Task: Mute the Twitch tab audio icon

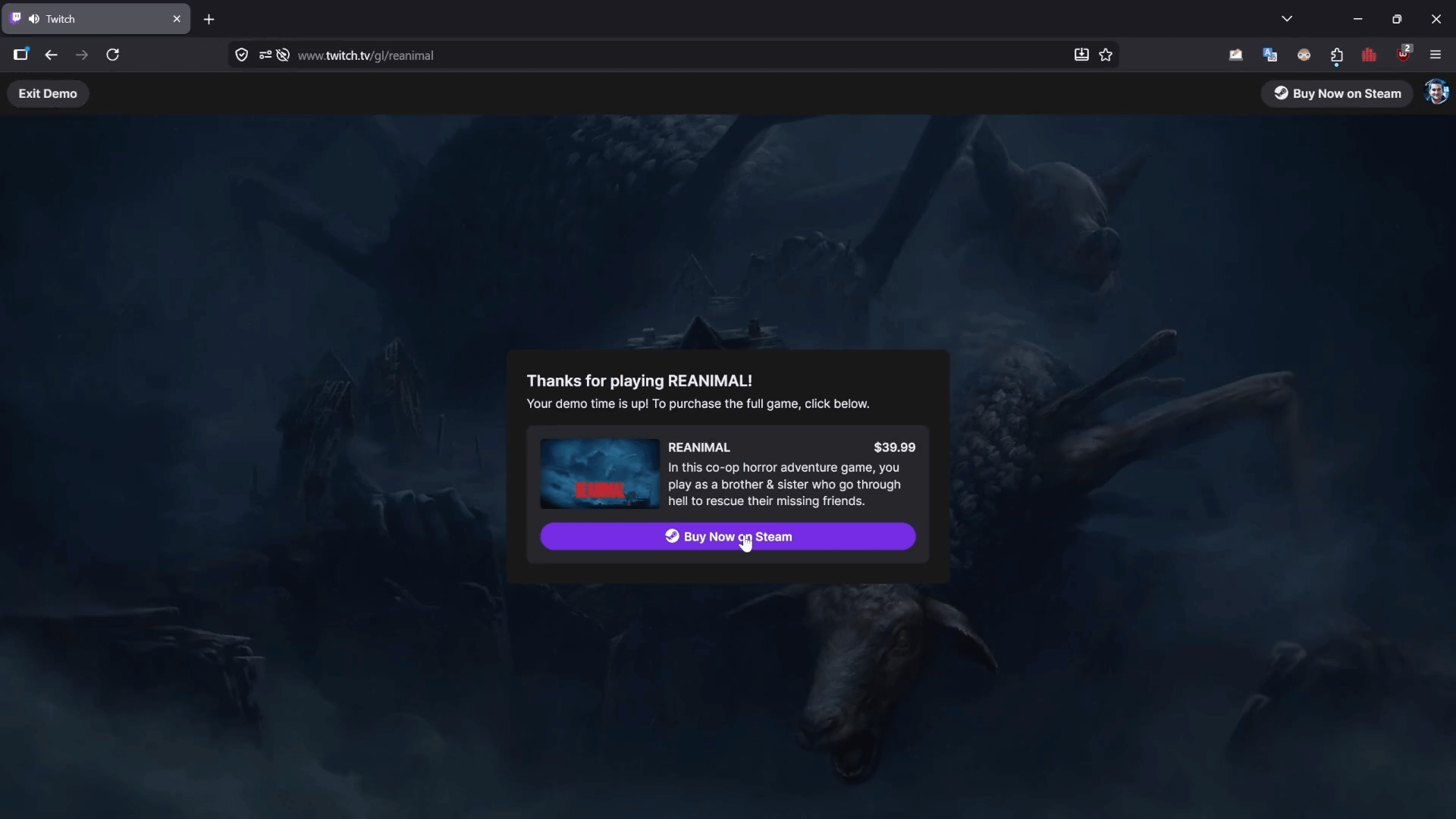Action: click(34, 19)
